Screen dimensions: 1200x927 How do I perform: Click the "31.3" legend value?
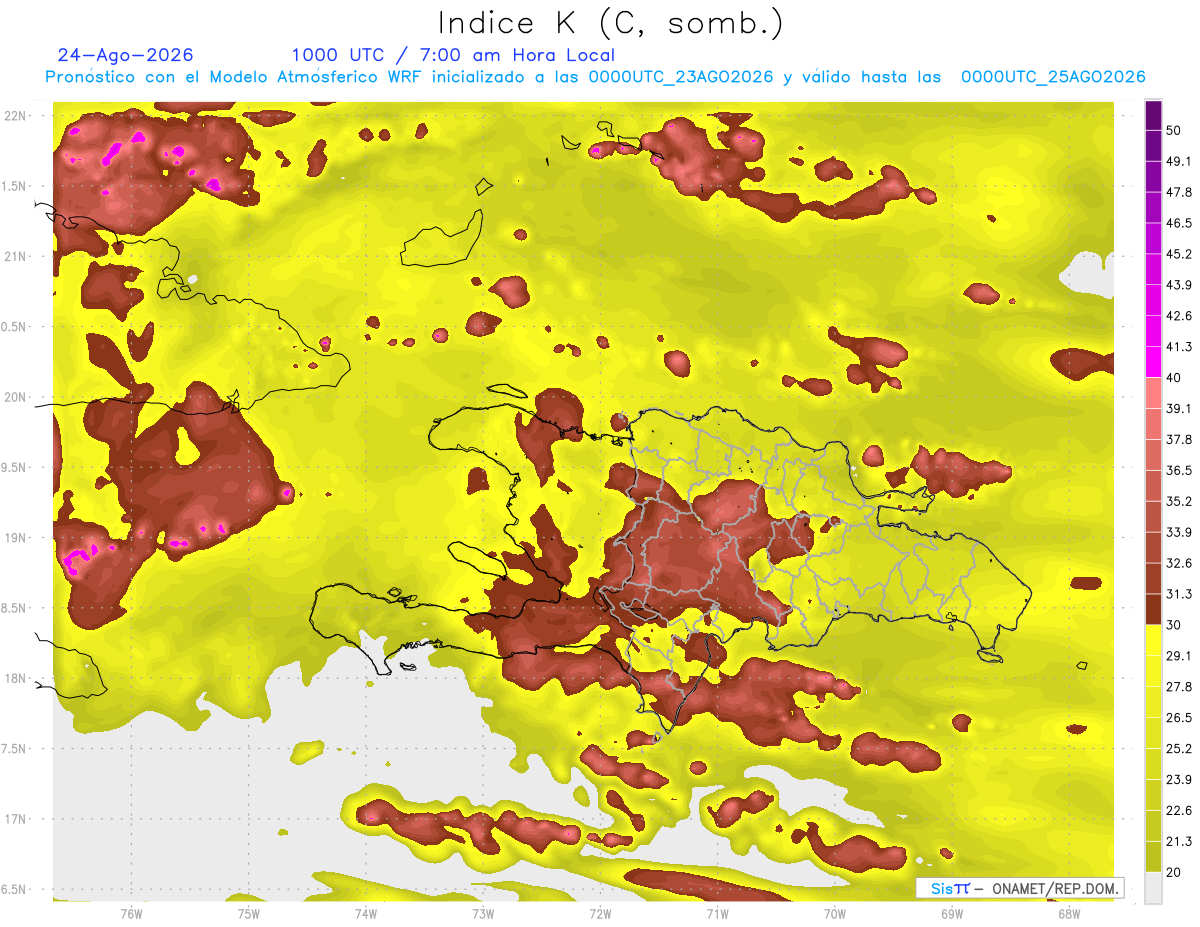point(1179,594)
